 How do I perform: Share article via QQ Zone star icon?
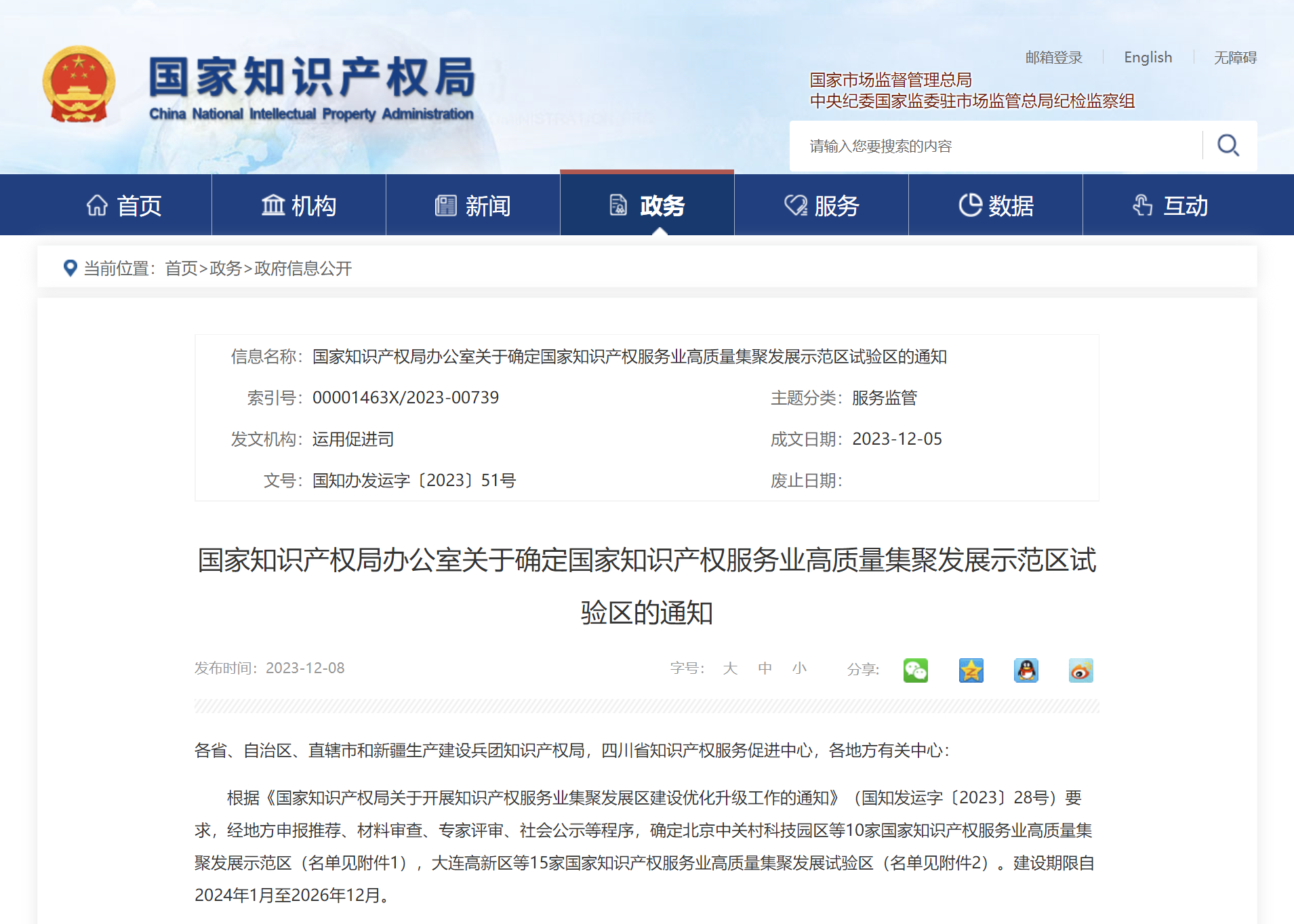click(x=971, y=670)
